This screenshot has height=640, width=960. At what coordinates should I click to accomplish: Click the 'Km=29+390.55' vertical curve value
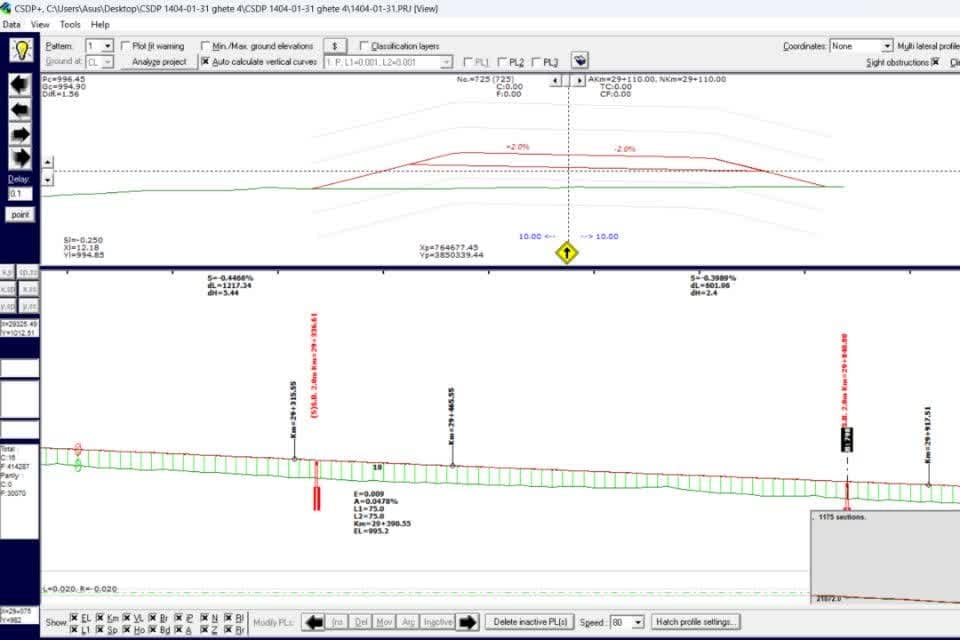click(382, 524)
